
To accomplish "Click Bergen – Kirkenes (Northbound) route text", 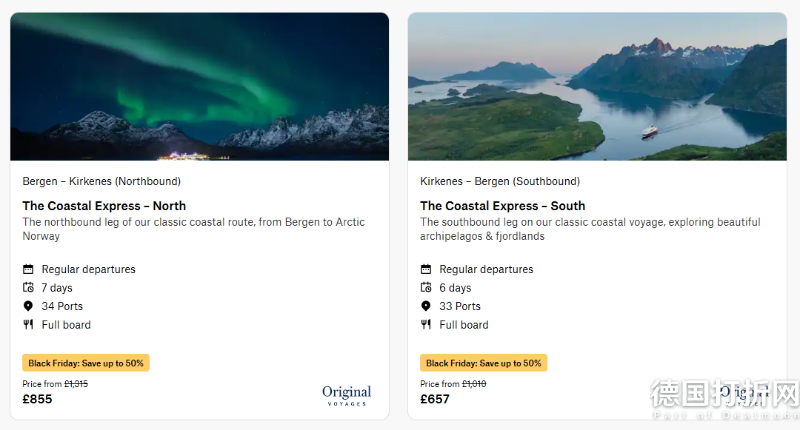I will 101,181.
